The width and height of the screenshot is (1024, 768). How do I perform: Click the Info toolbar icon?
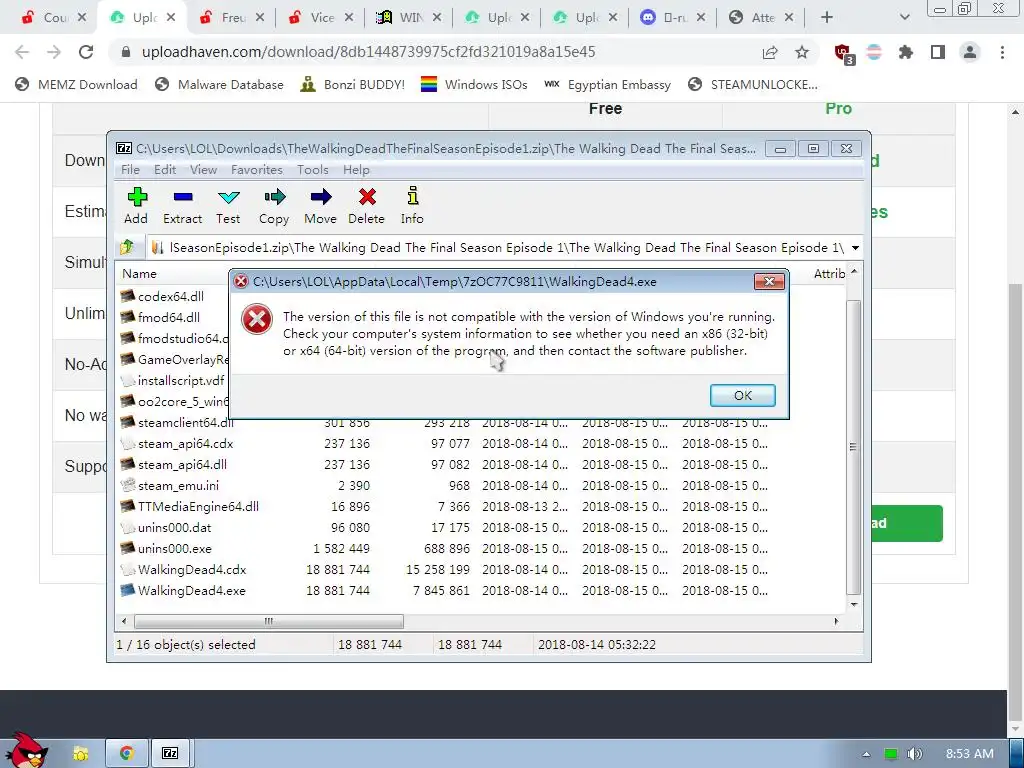412,206
